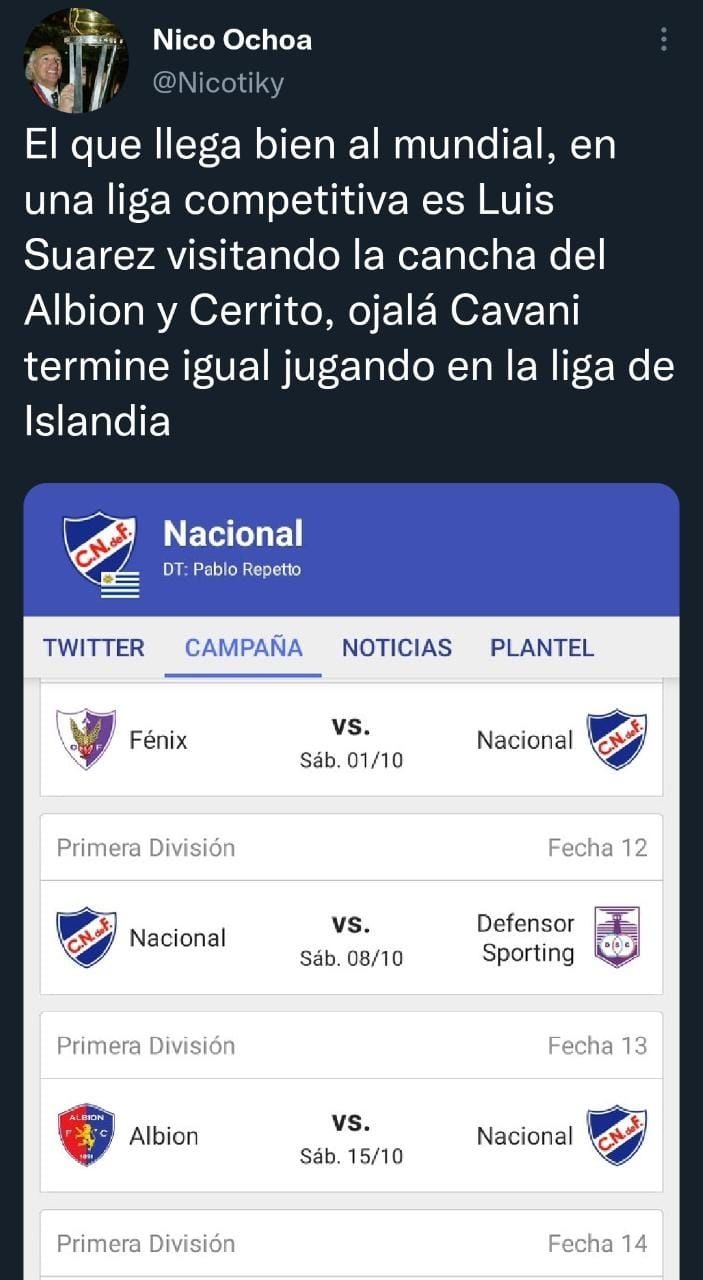Tap the Albion club crest
Image resolution: width=703 pixels, height=1280 pixels.
point(85,1135)
